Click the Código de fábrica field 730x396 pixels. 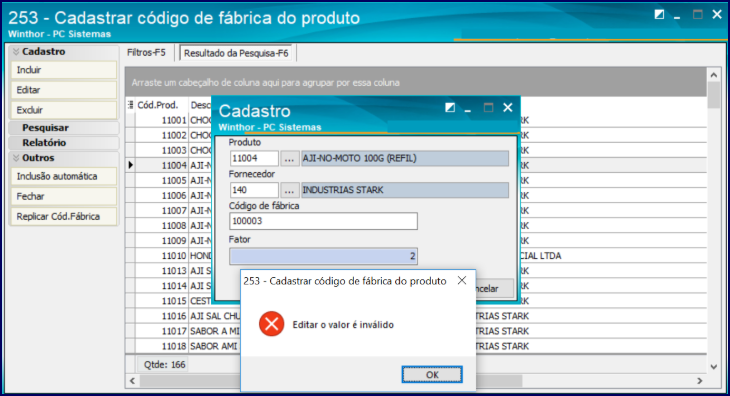(323, 221)
